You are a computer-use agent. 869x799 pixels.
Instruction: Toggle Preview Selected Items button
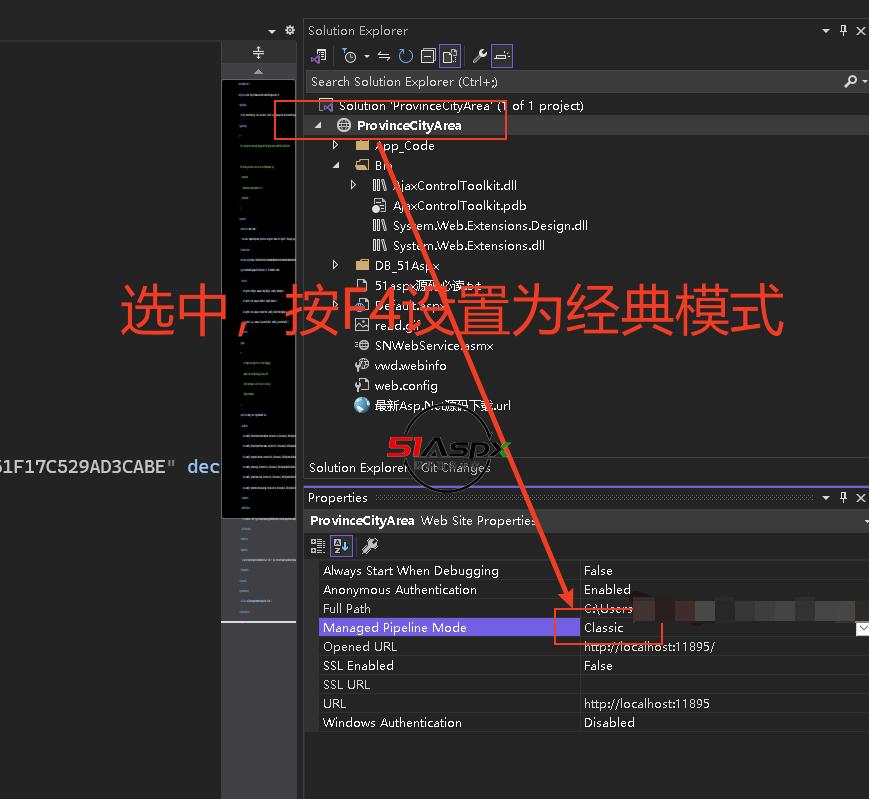tap(502, 56)
